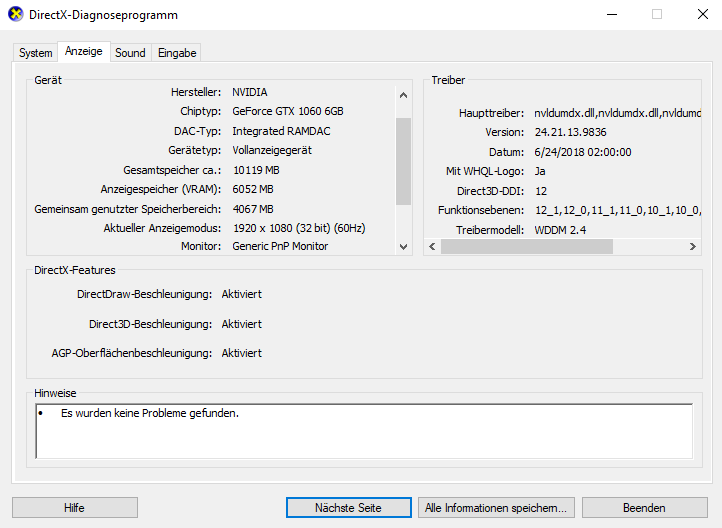Click the "Anzeigespeicher (VRAM):" label
The height and width of the screenshot is (528, 722).
click(161, 189)
